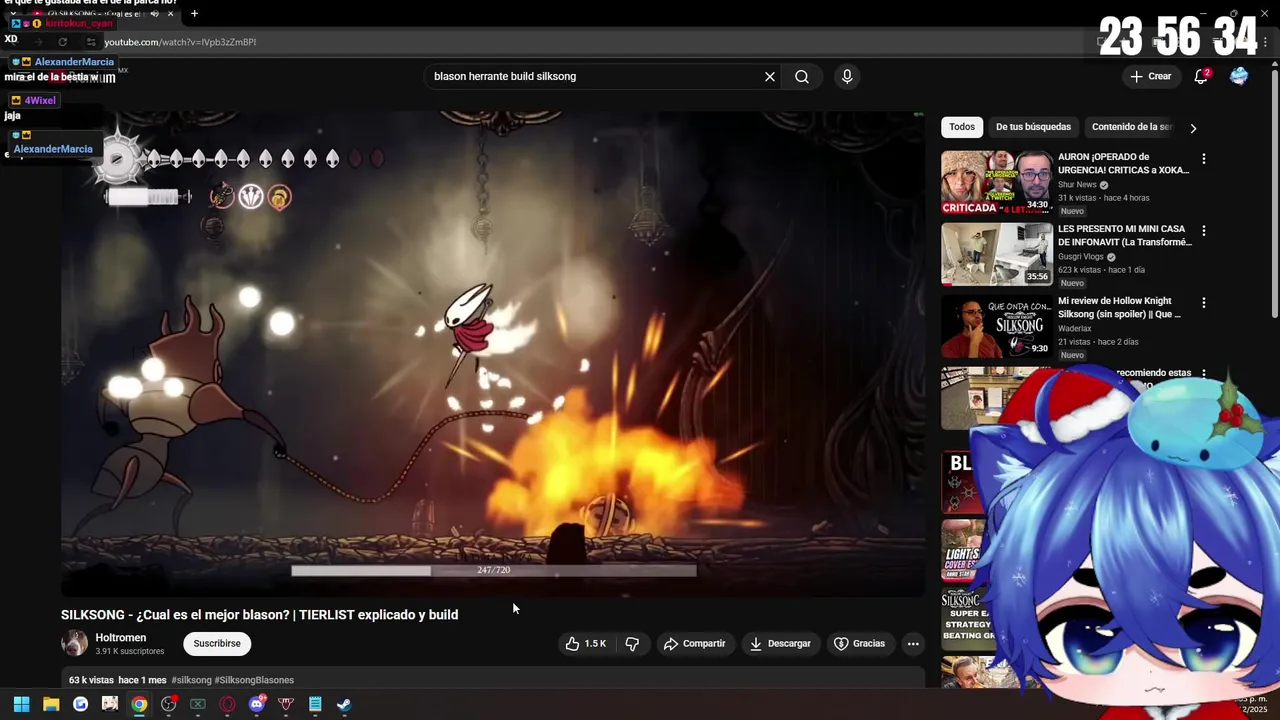Go forward in browser history
1280x720 pixels.
click(38, 42)
